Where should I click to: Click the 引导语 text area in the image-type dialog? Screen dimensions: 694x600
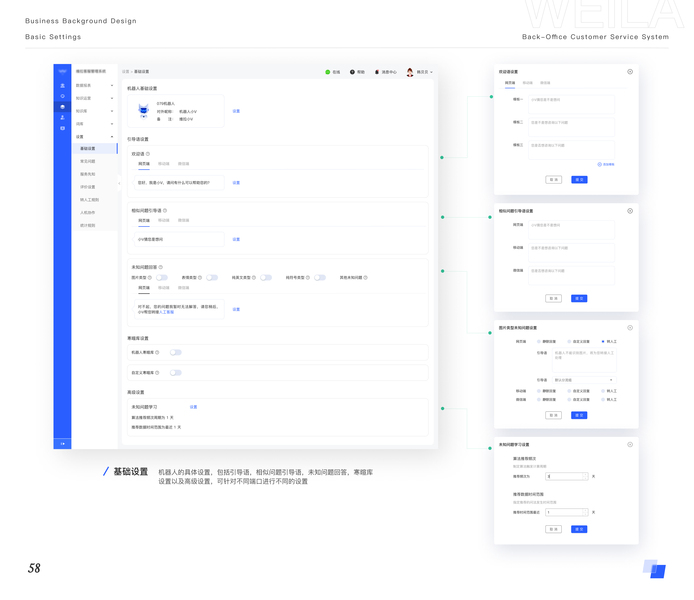(x=584, y=360)
